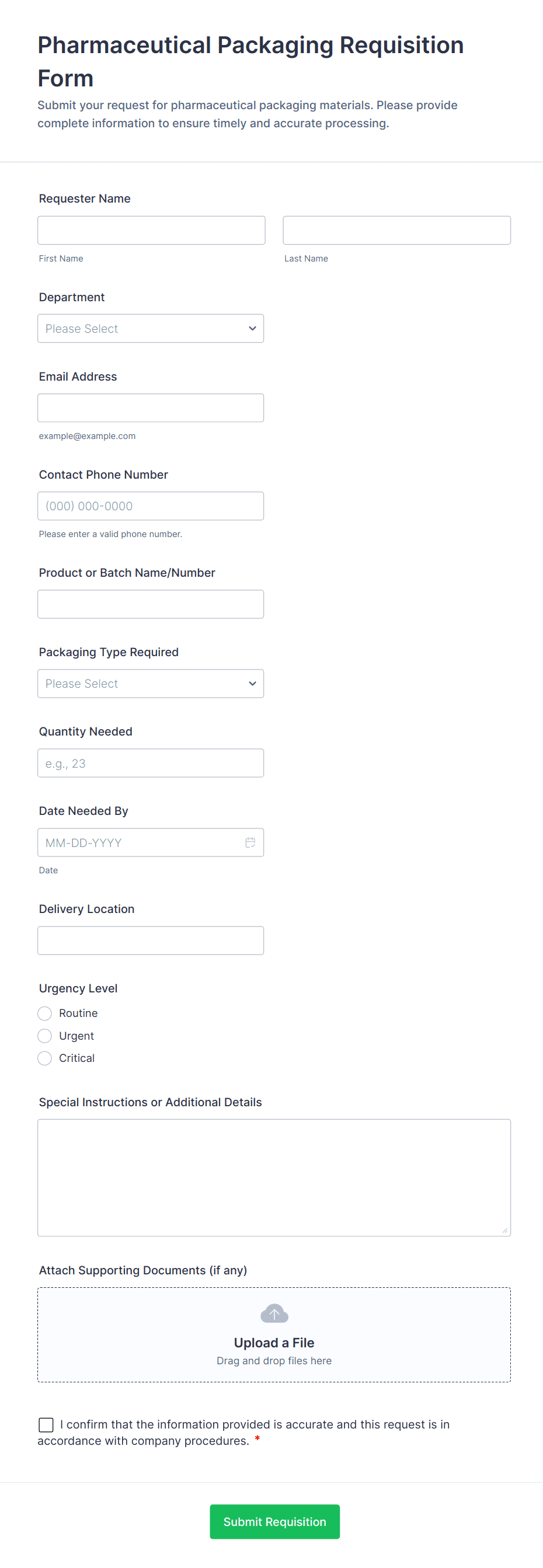Focus the First Name input field
The width and height of the screenshot is (543, 1568).
(x=151, y=231)
